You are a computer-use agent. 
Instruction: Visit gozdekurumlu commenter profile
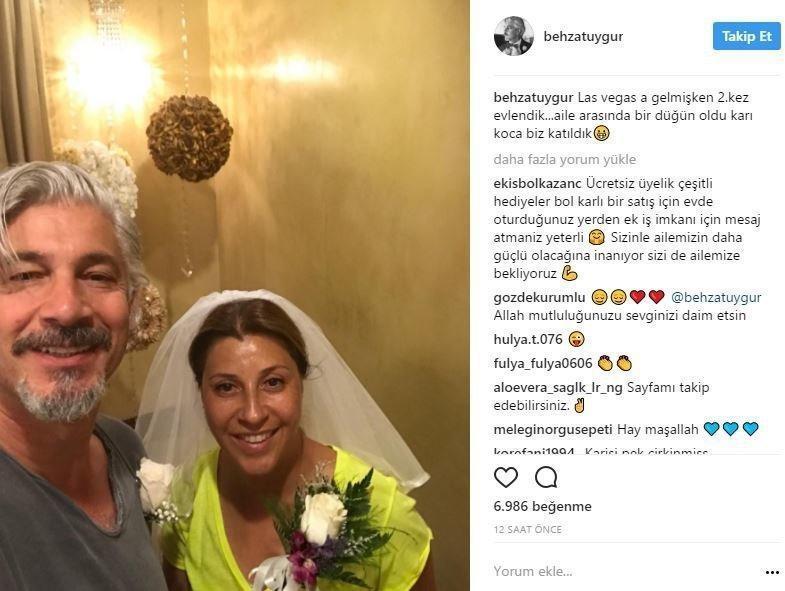point(539,298)
